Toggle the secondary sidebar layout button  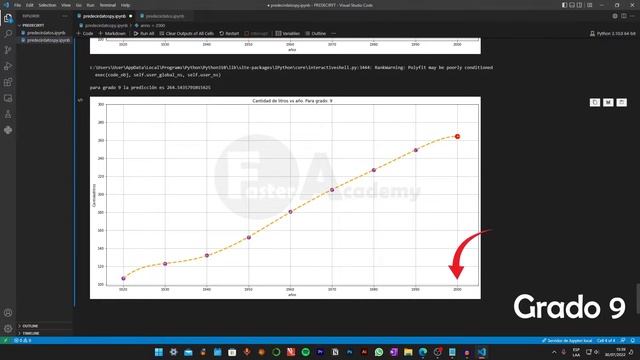(580, 5)
